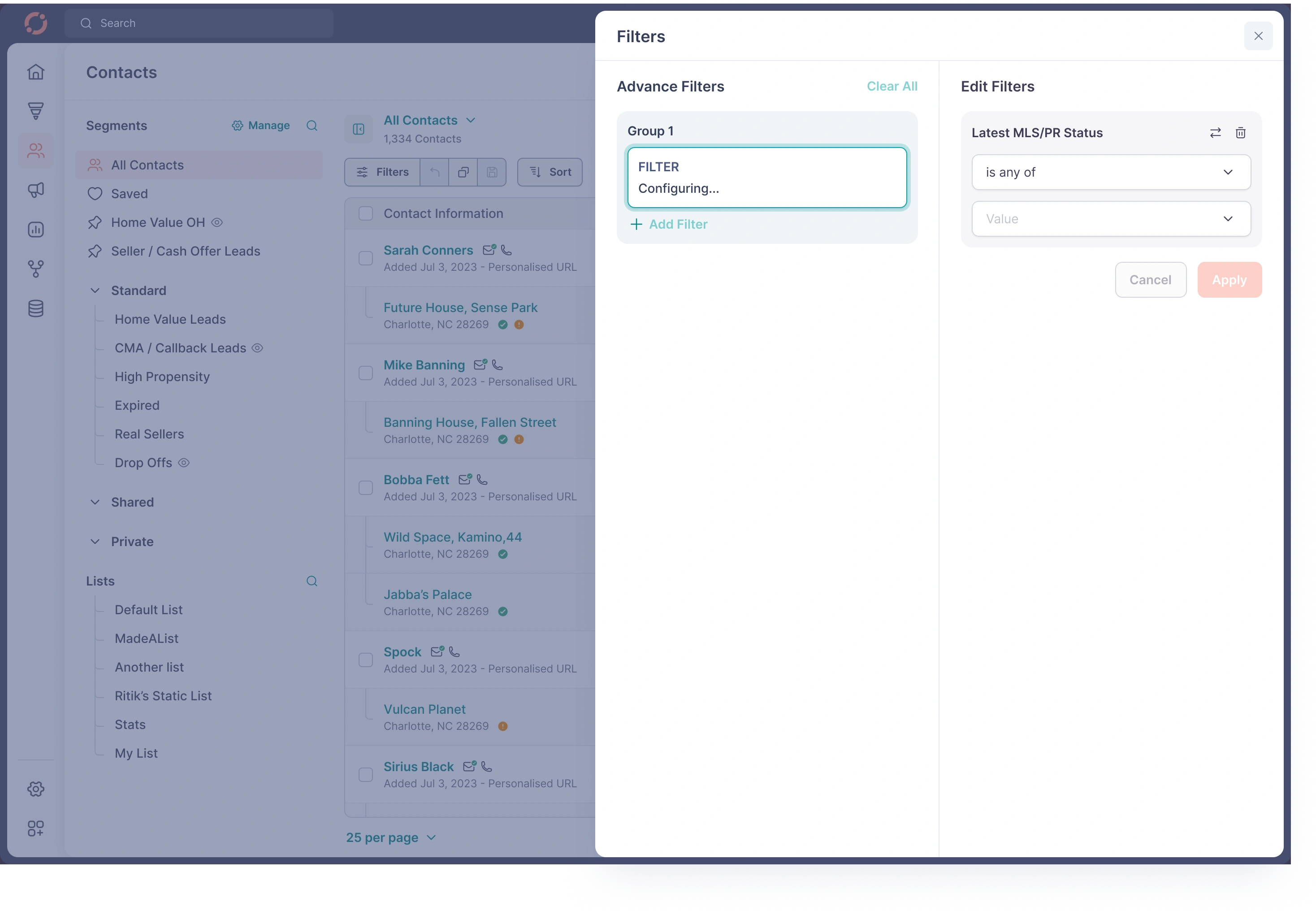Open the Value dropdown field
The width and height of the screenshot is (1316, 911).
[x=1111, y=219]
